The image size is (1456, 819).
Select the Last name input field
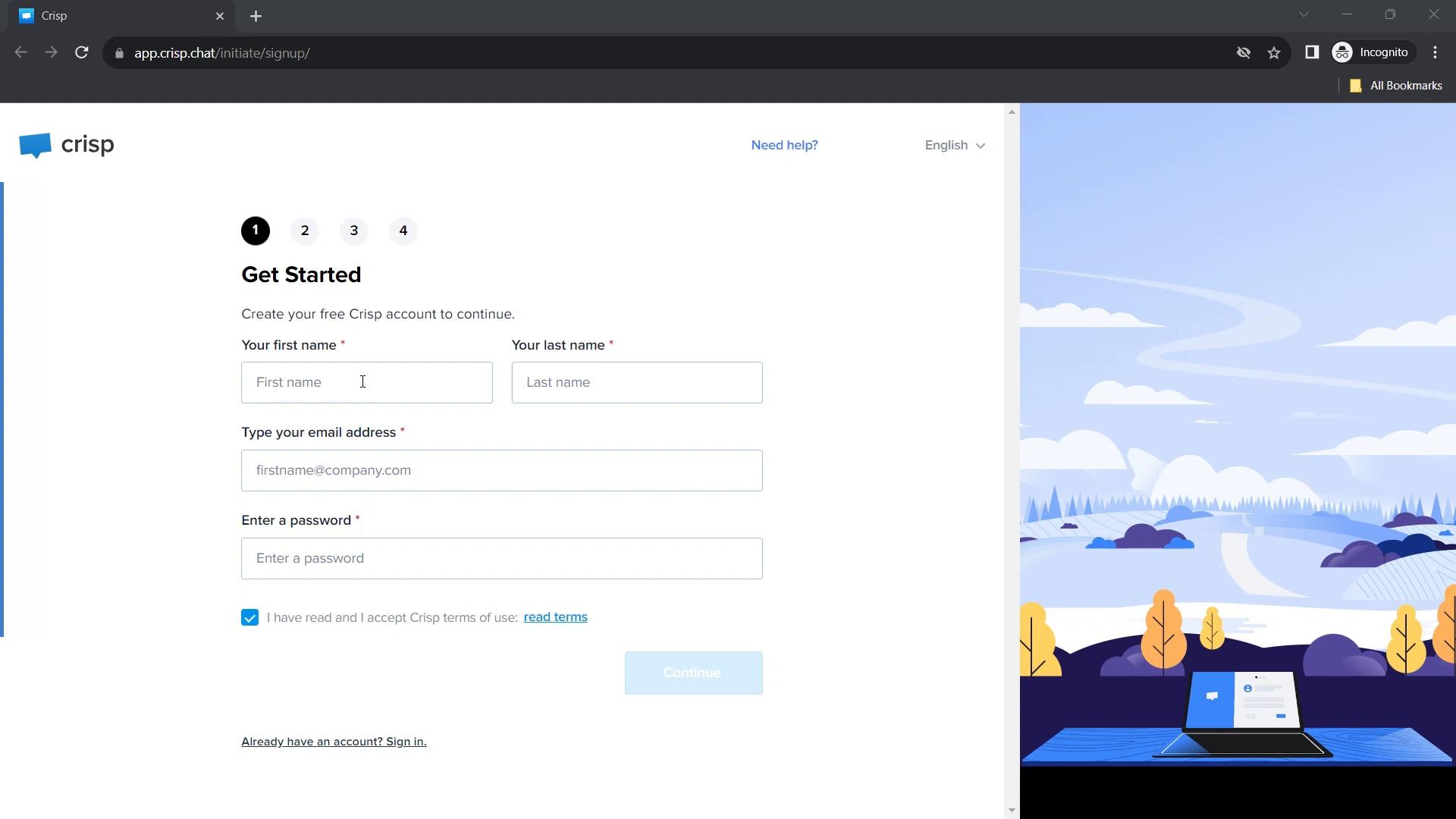pyautogui.click(x=637, y=382)
